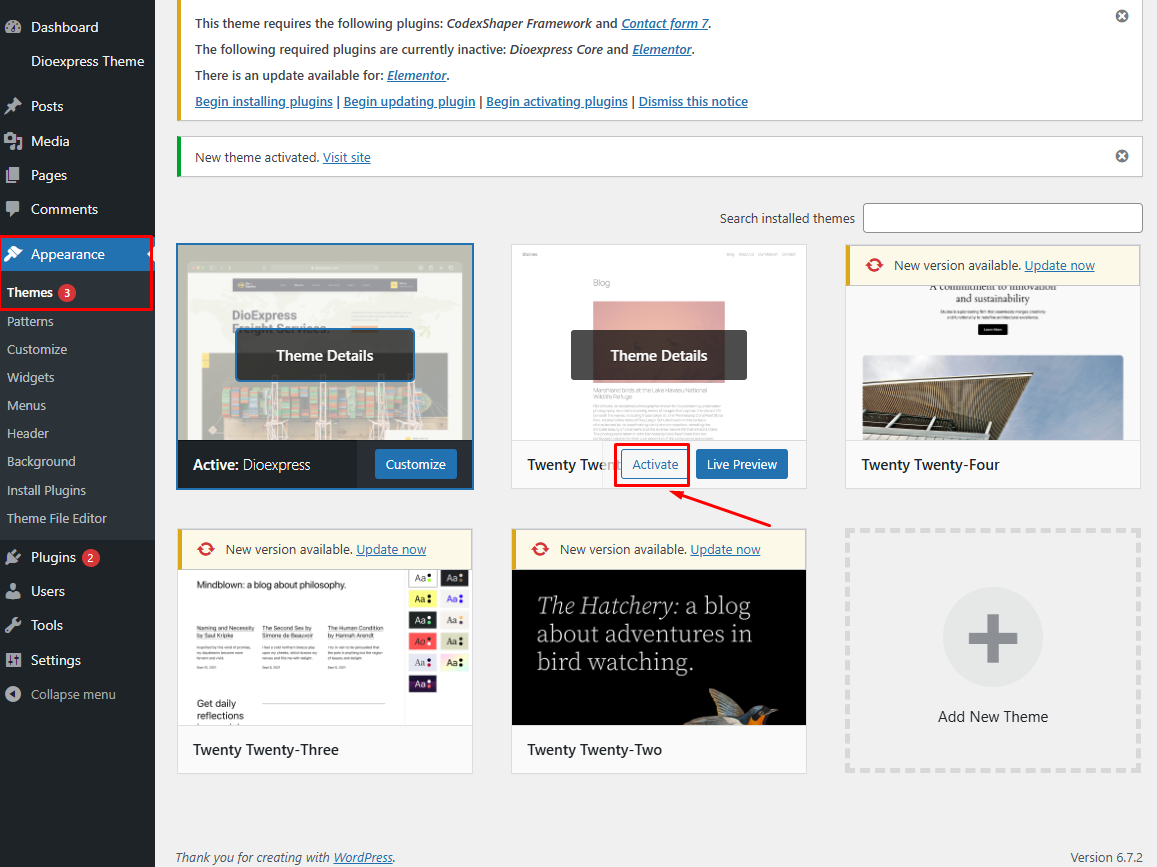Click the Posts pushpin icon

(x=13, y=106)
